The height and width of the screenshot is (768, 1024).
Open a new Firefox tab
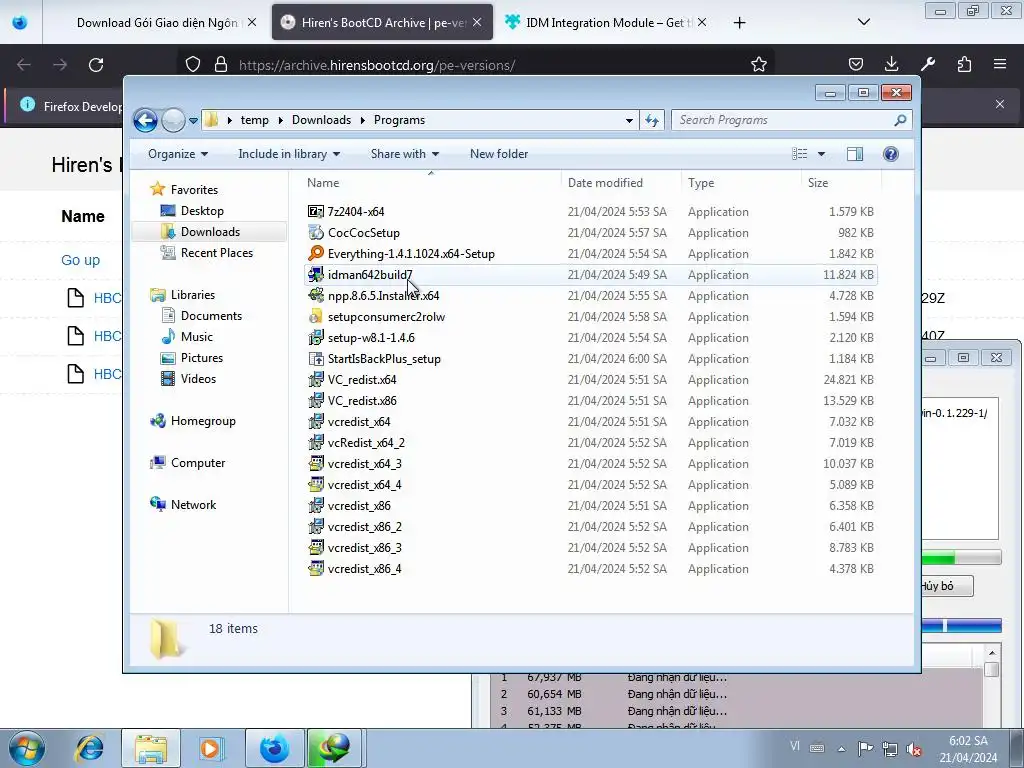tap(739, 23)
